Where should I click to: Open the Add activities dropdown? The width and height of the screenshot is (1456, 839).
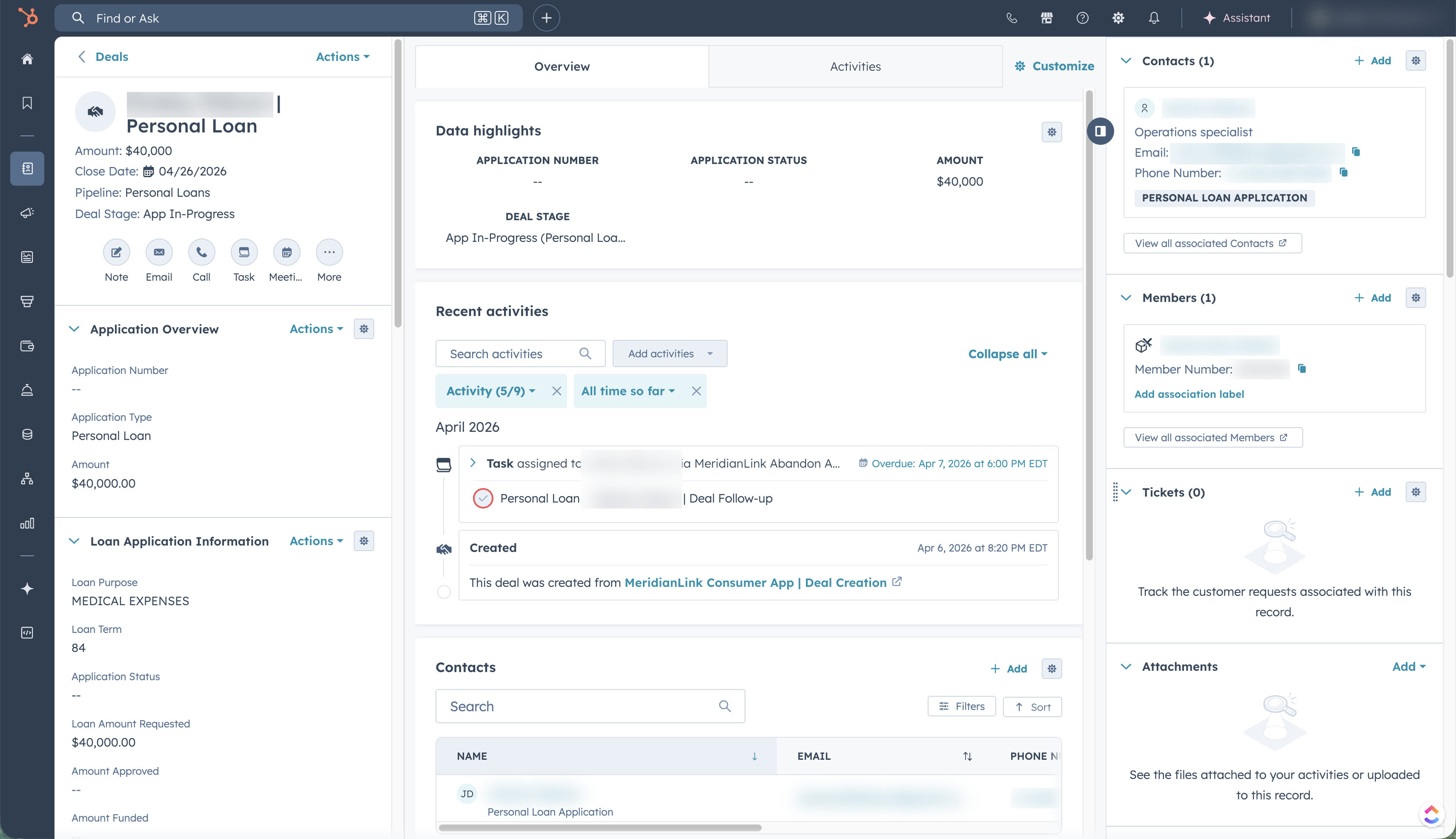tap(669, 353)
